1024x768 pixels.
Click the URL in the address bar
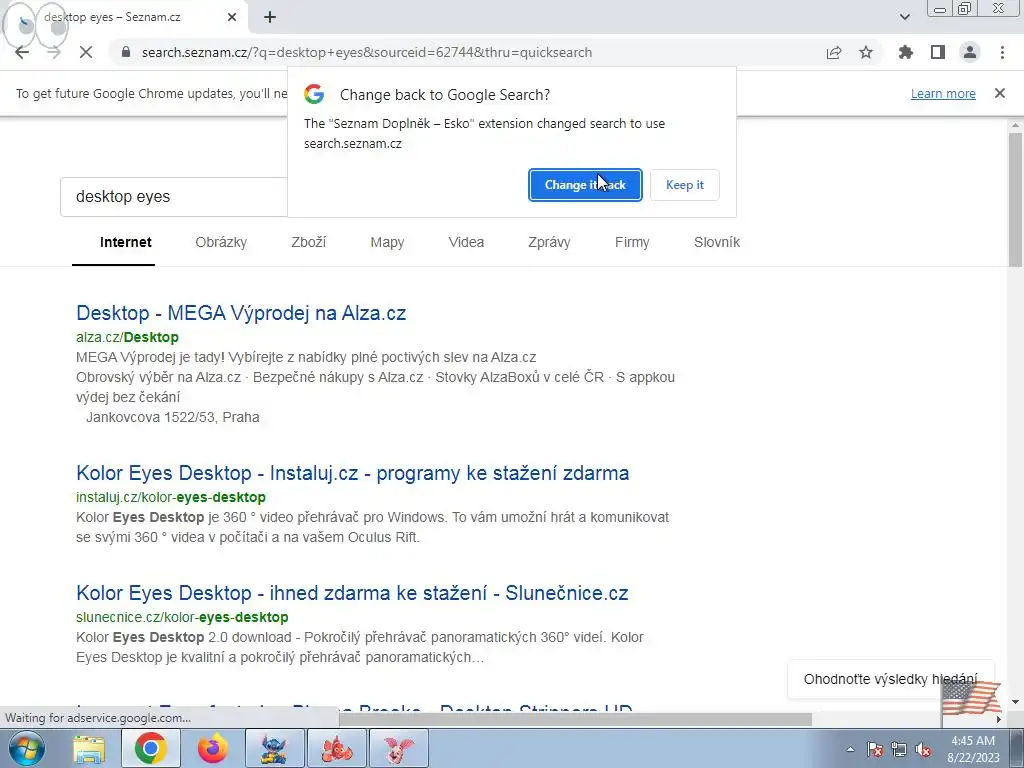coord(366,52)
